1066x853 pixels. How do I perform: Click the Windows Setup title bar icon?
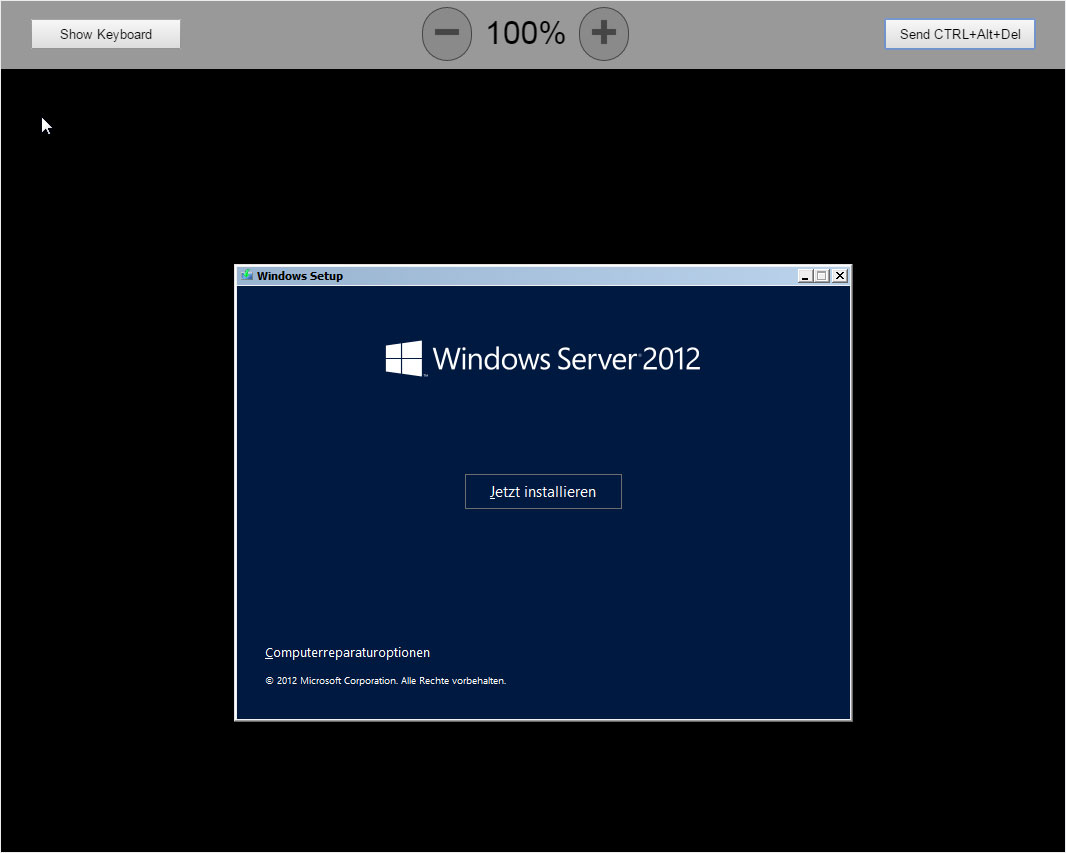[x=247, y=275]
